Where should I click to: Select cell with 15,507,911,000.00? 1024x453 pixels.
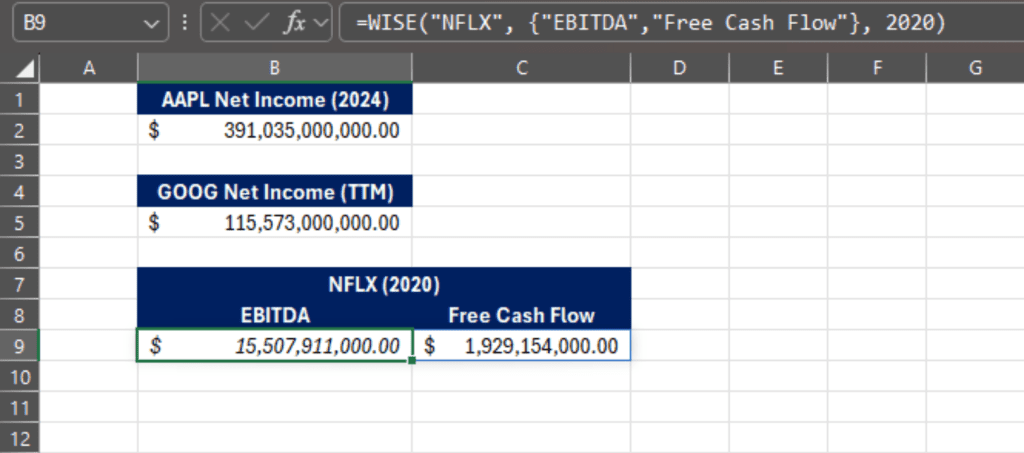tap(275, 346)
